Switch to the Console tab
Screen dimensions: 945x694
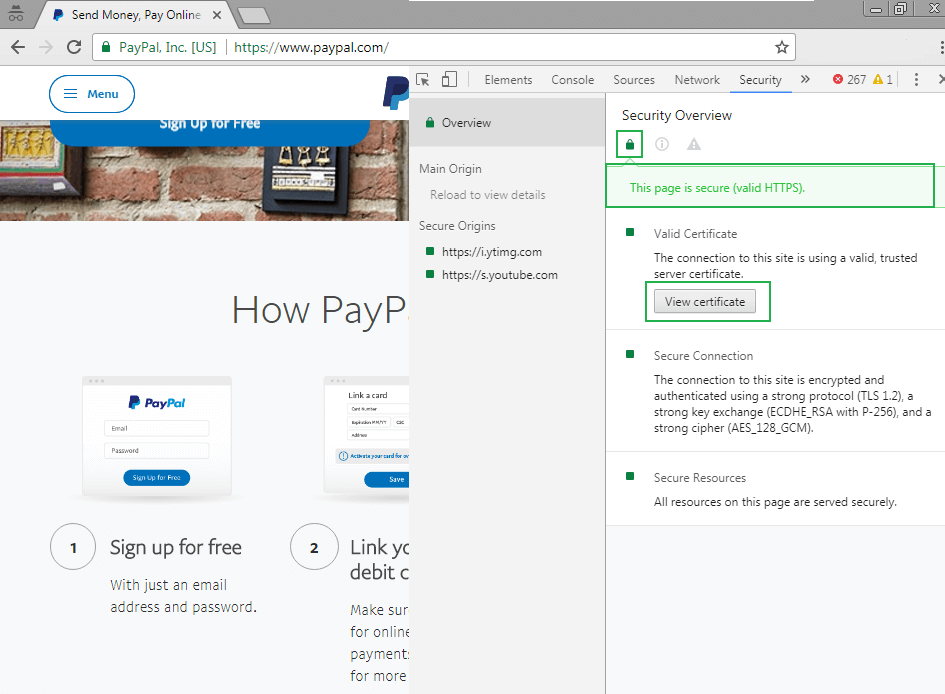[573, 80]
